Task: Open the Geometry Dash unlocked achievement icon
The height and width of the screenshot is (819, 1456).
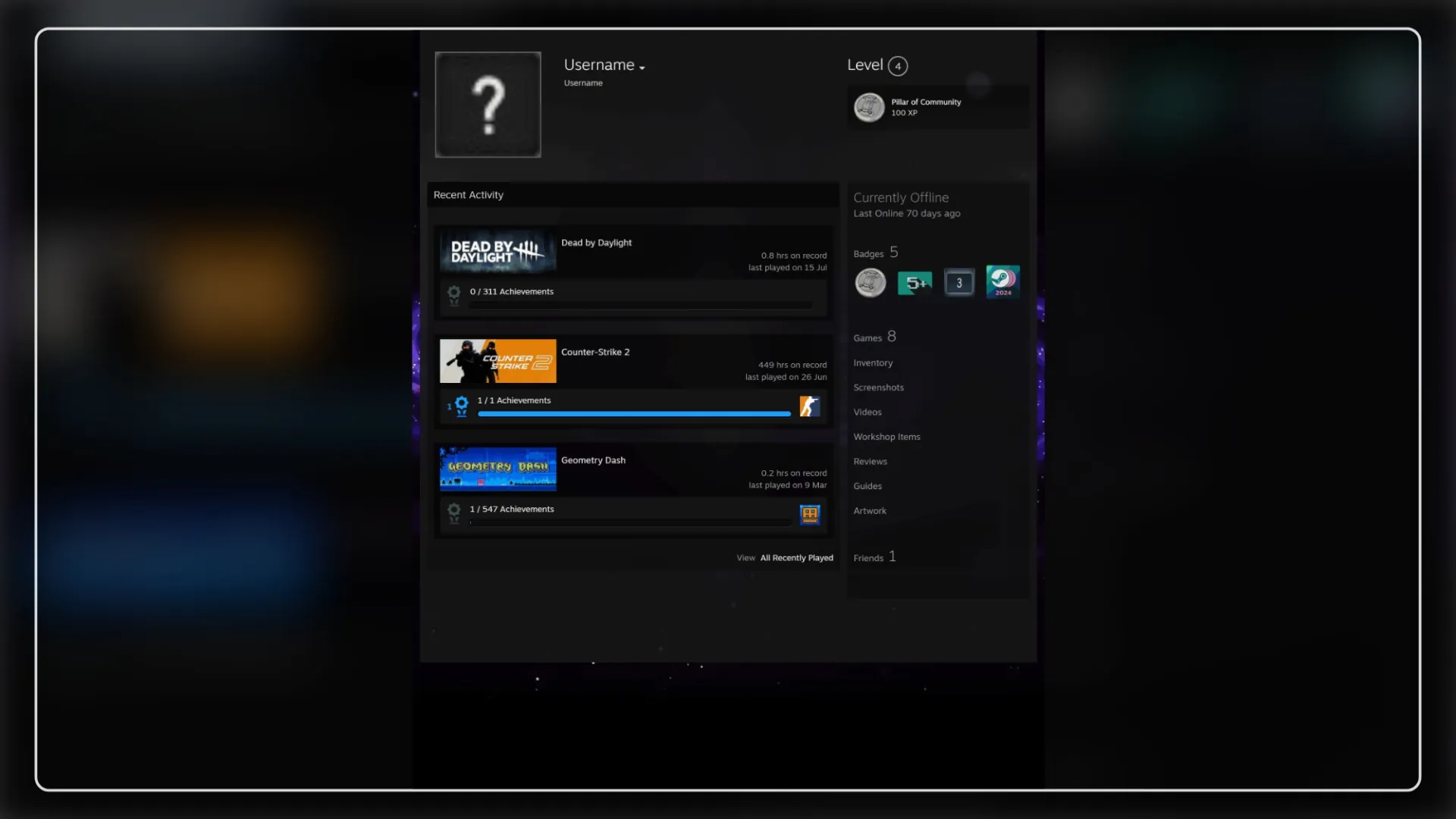Action: pyautogui.click(x=810, y=515)
